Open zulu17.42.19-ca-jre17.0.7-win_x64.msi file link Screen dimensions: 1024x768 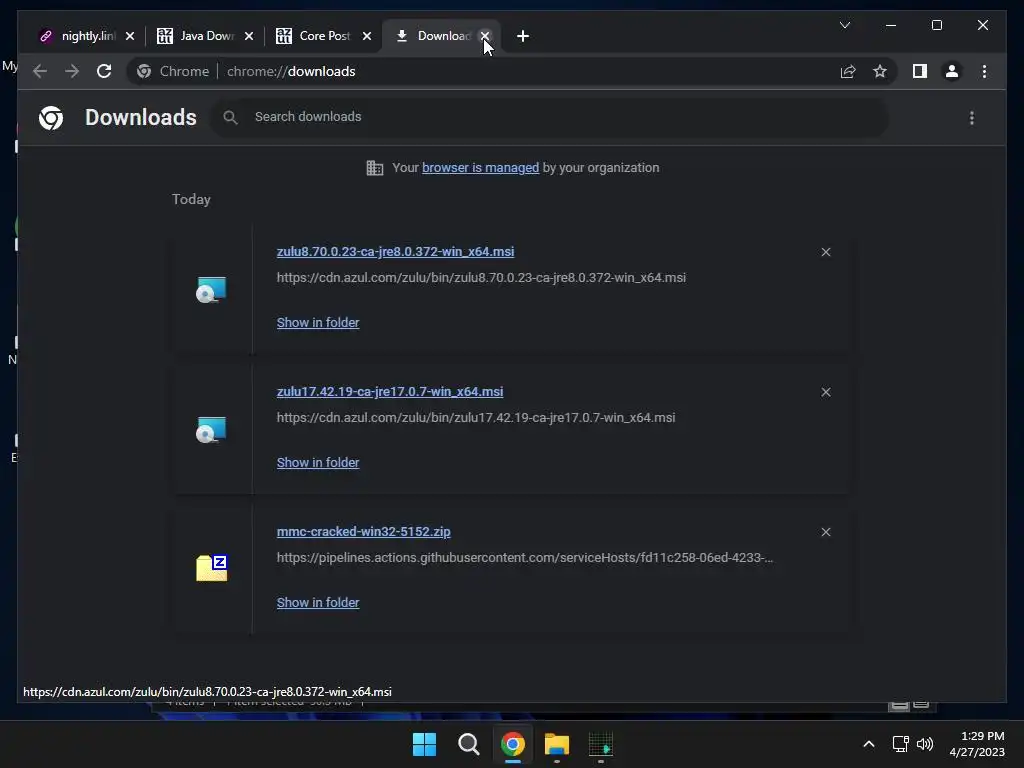390,391
